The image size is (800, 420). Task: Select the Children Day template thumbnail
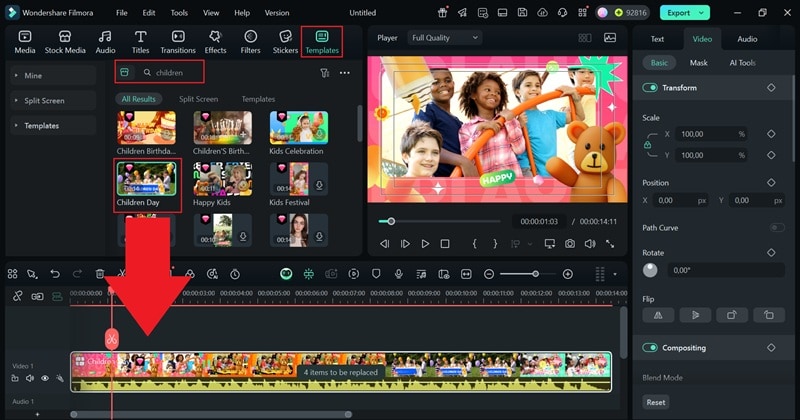(146, 179)
